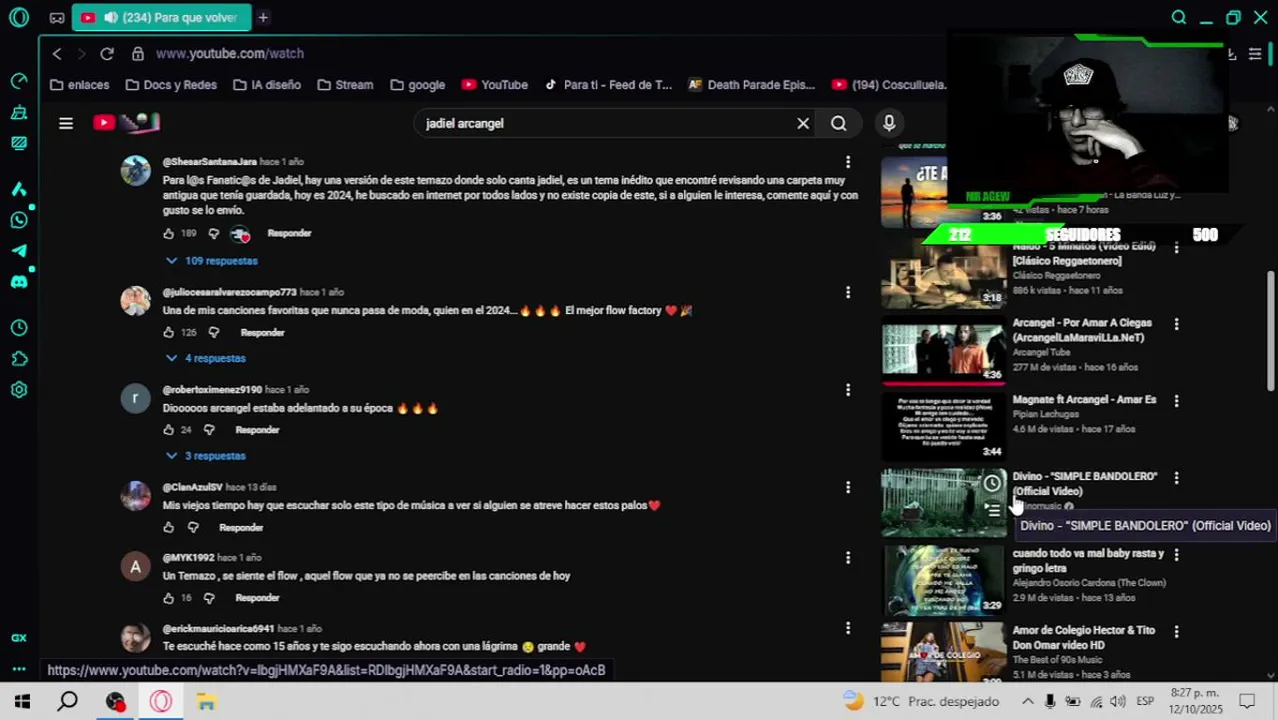Open the Stream bookmarks folder
This screenshot has width=1278, height=720.
coord(345,85)
